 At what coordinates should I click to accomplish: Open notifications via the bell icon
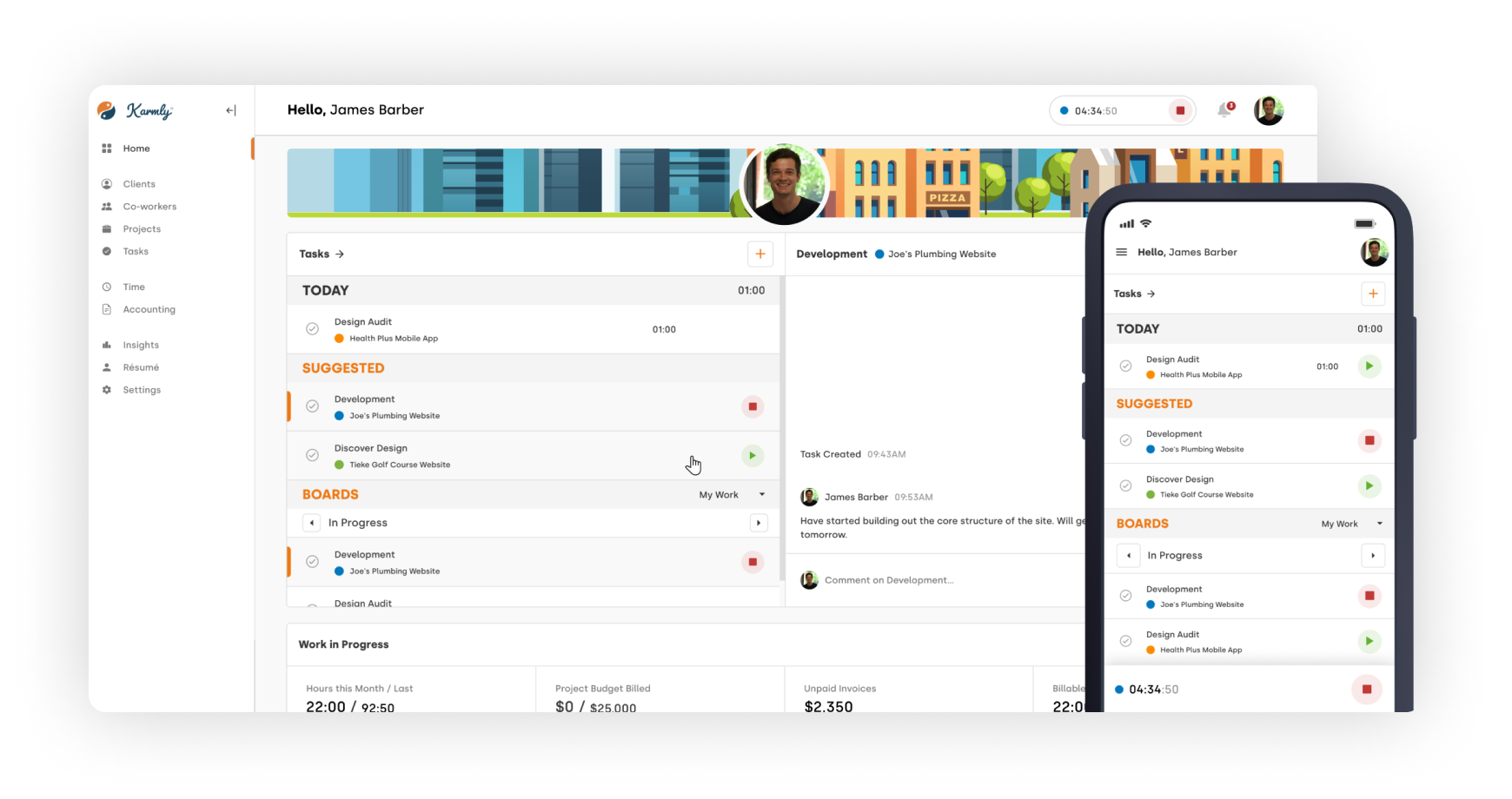pos(1224,110)
